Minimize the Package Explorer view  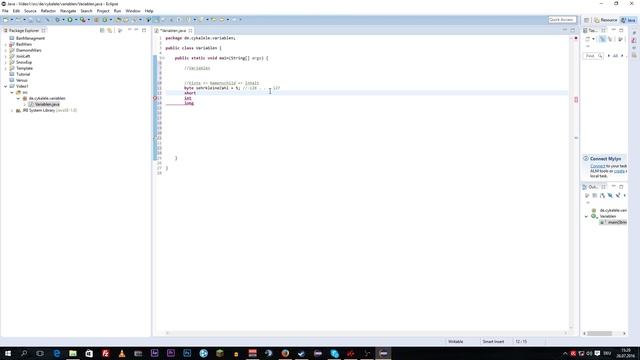136,30
